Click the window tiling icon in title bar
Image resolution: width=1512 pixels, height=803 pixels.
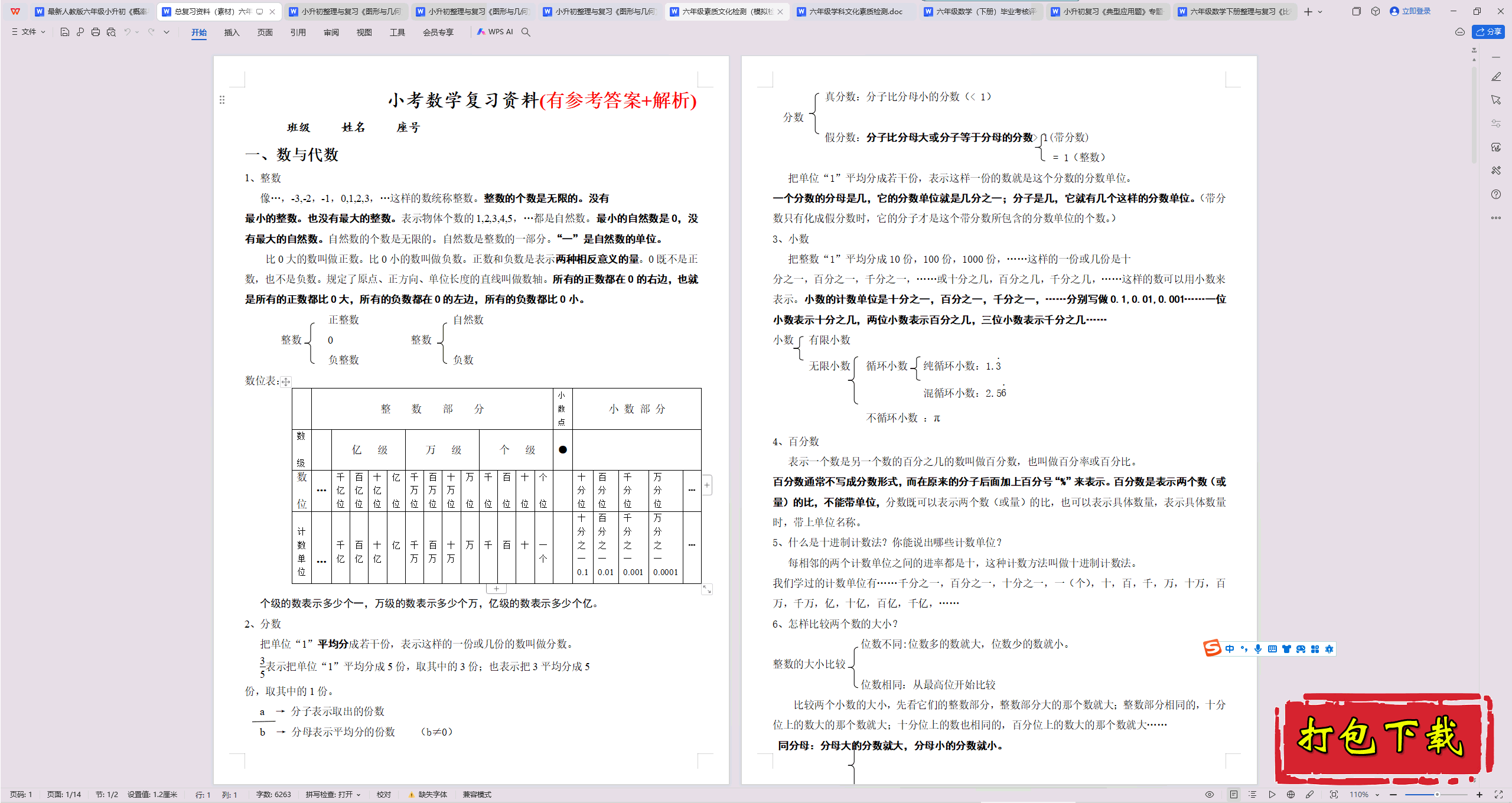tap(1357, 11)
